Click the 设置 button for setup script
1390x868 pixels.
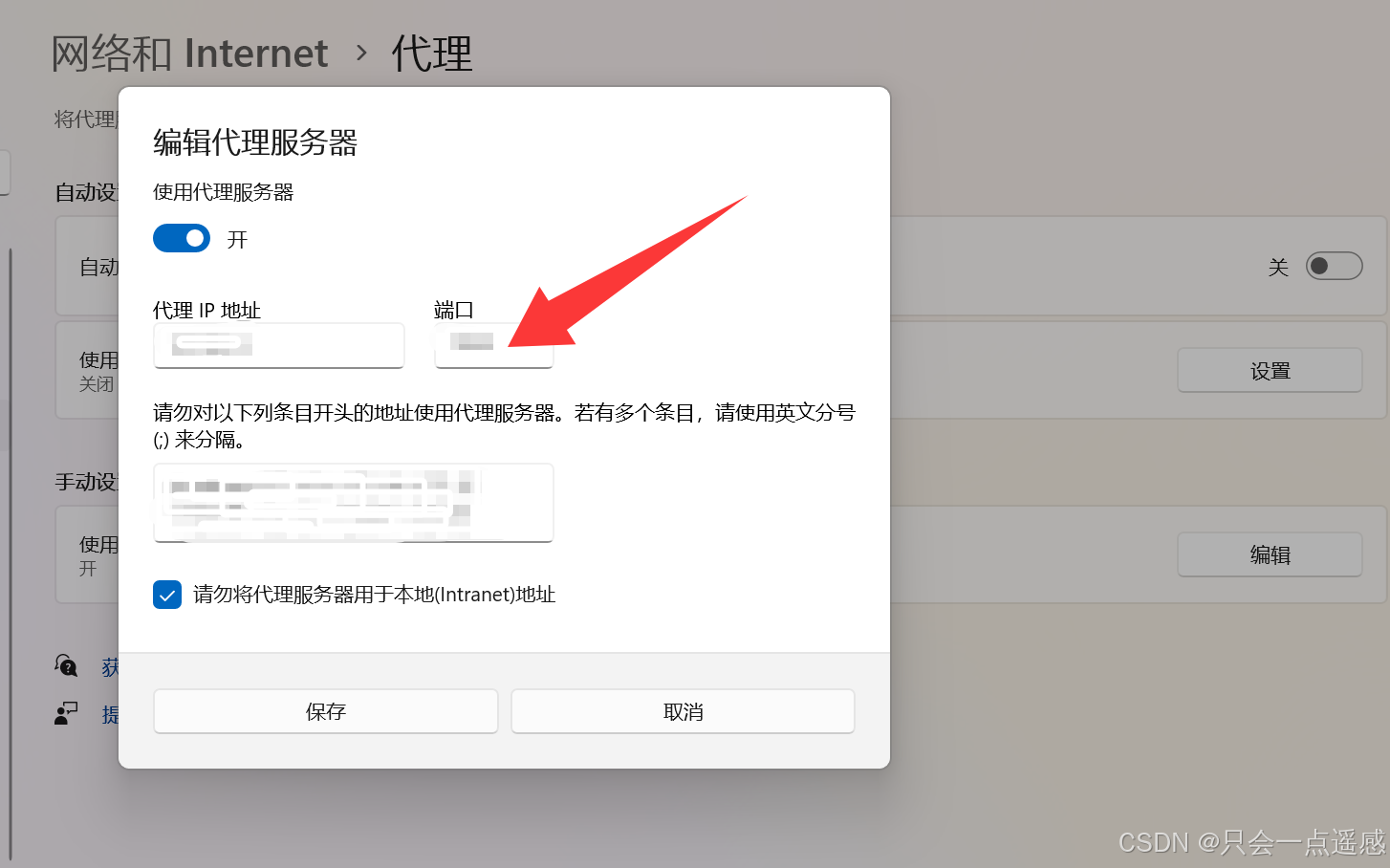(x=1270, y=370)
